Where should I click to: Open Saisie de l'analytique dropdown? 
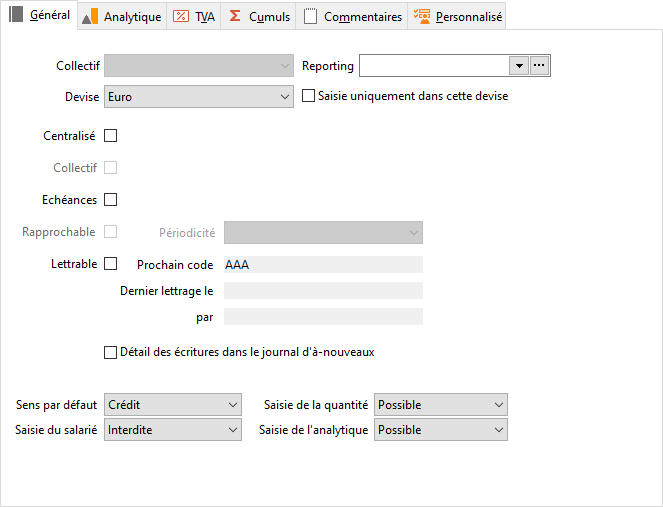[441, 430]
